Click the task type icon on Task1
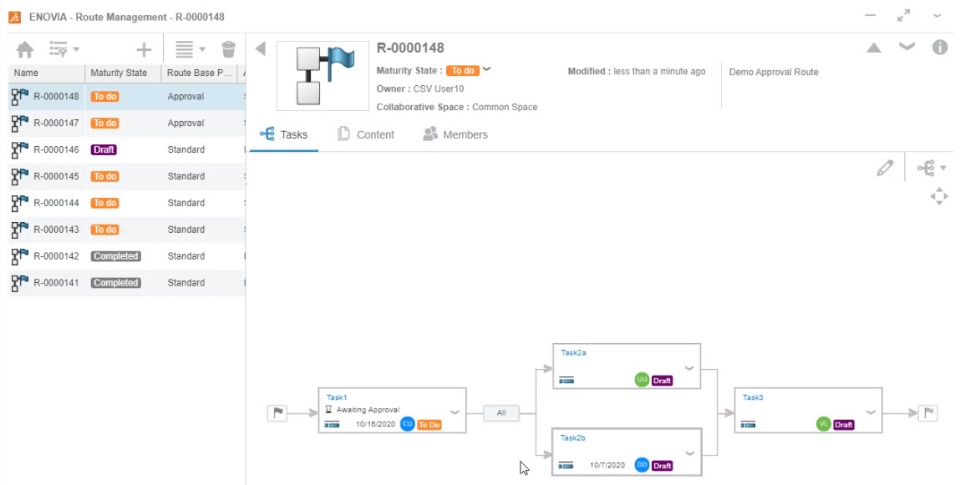The width and height of the screenshot is (960, 485). point(332,424)
